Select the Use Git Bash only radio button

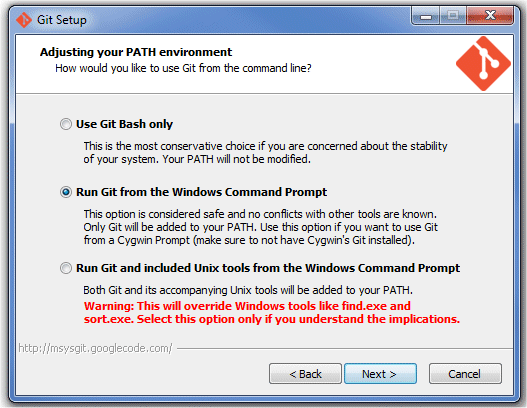(66, 124)
